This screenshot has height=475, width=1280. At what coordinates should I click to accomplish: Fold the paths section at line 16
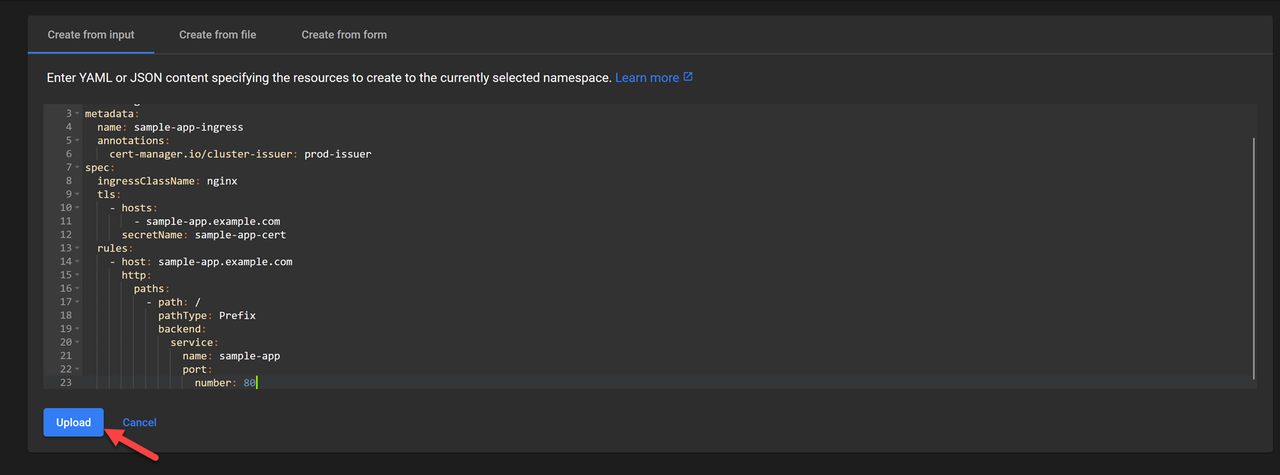pos(77,289)
